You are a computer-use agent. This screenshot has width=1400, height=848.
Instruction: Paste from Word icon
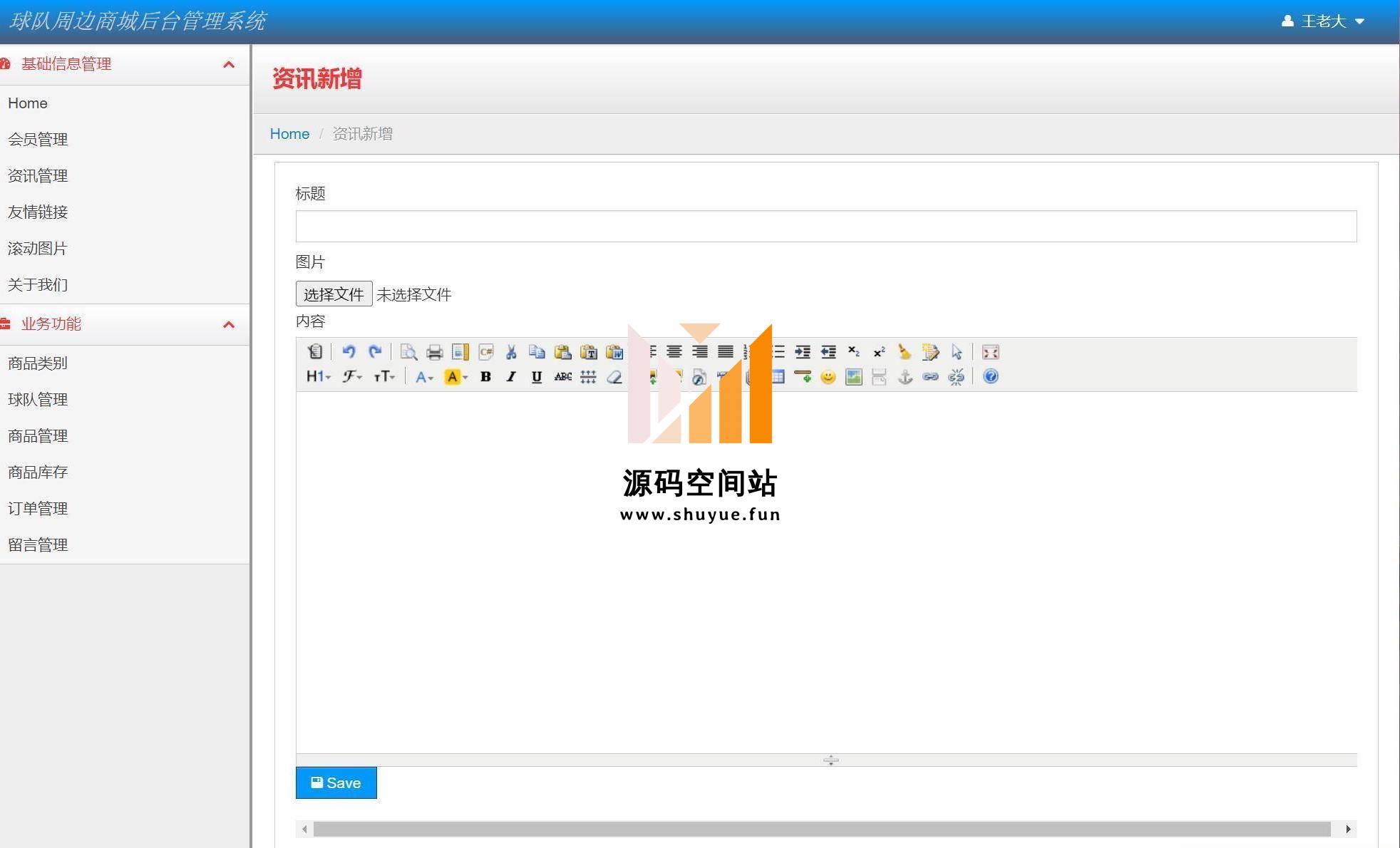(614, 351)
